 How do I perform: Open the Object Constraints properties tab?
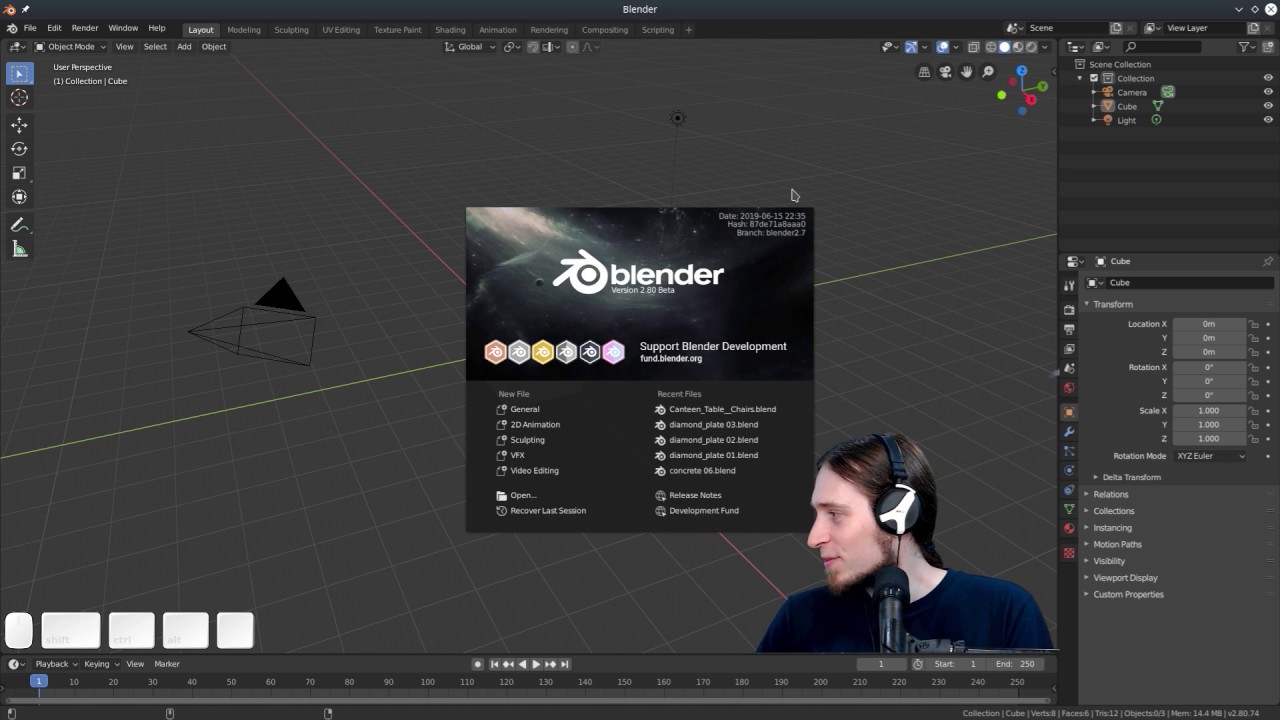[x=1069, y=490]
